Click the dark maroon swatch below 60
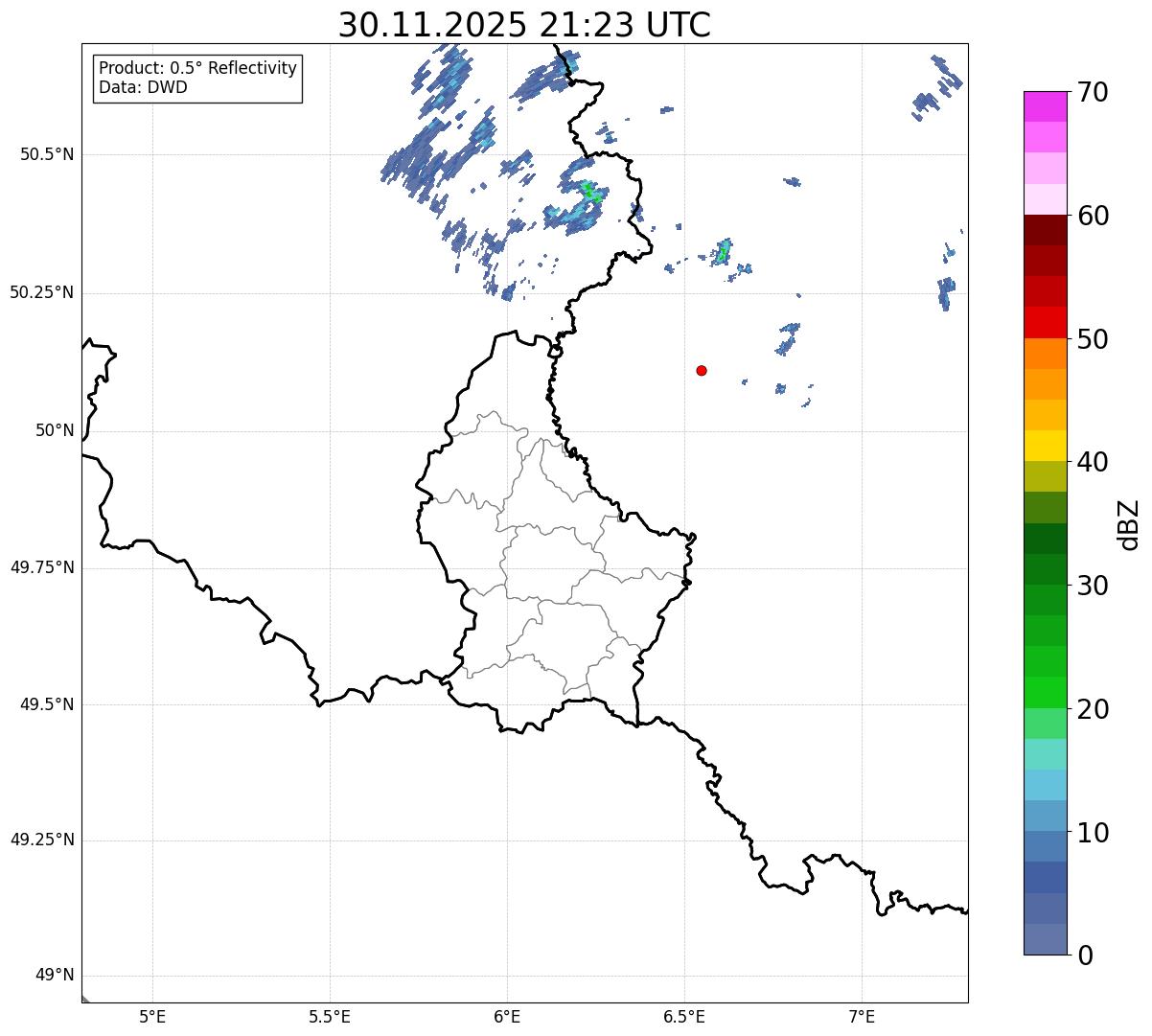 coord(1046,230)
